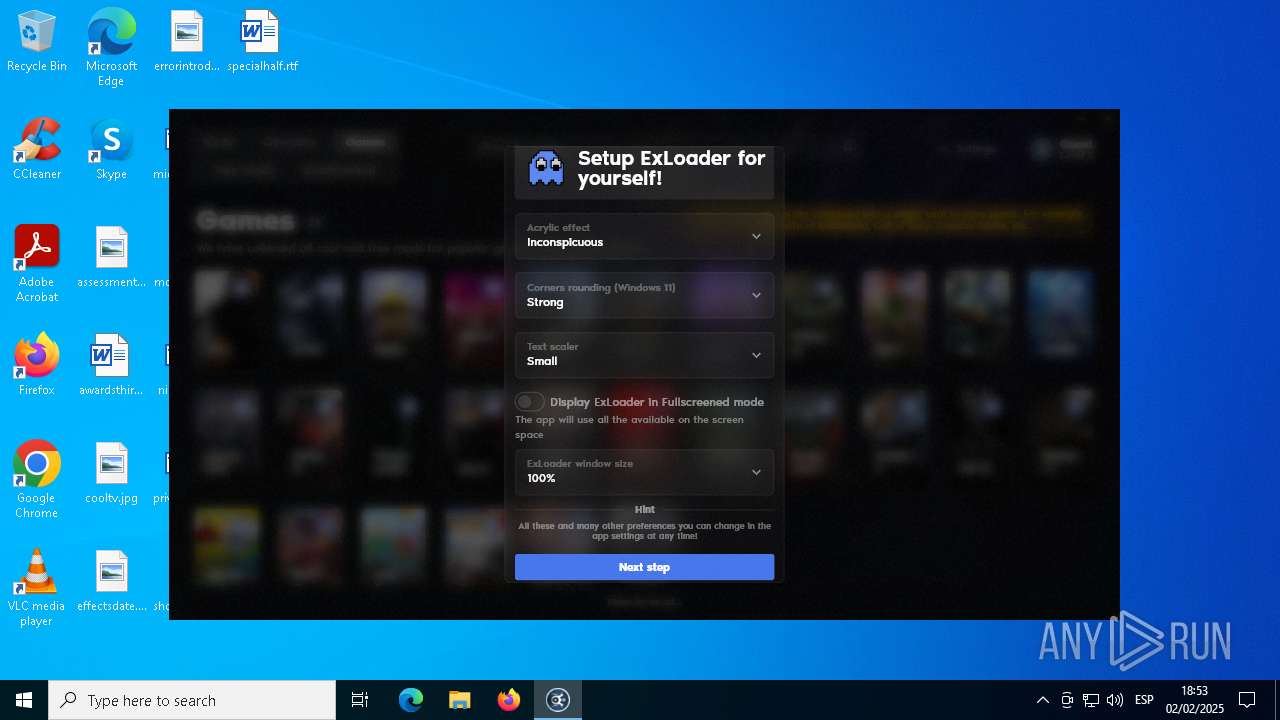1280x720 pixels.
Task: Open the Text scaler dropdown
Action: (644, 355)
